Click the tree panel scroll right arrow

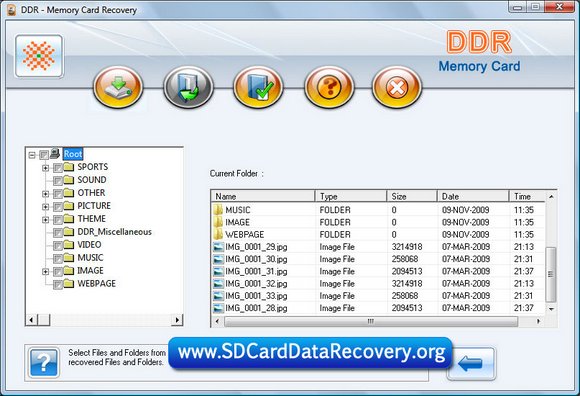coord(177,320)
